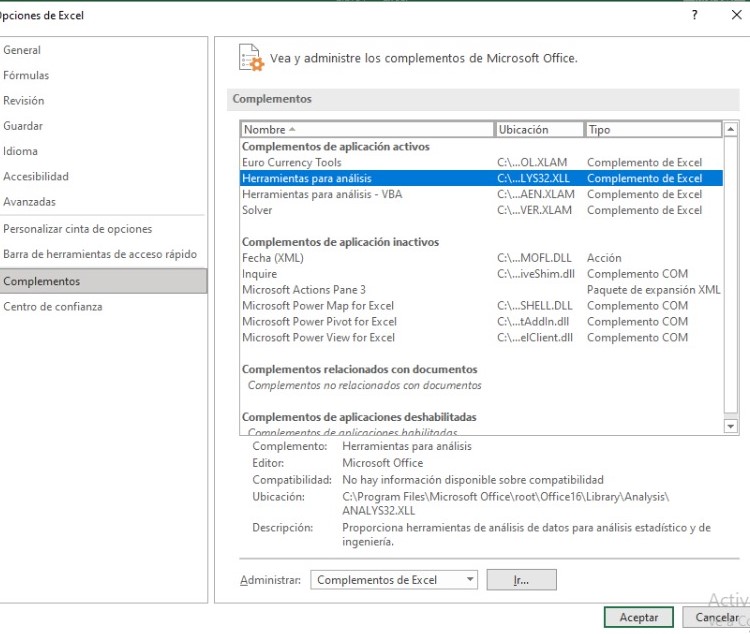Click the add-ins gear document icon

251,57
